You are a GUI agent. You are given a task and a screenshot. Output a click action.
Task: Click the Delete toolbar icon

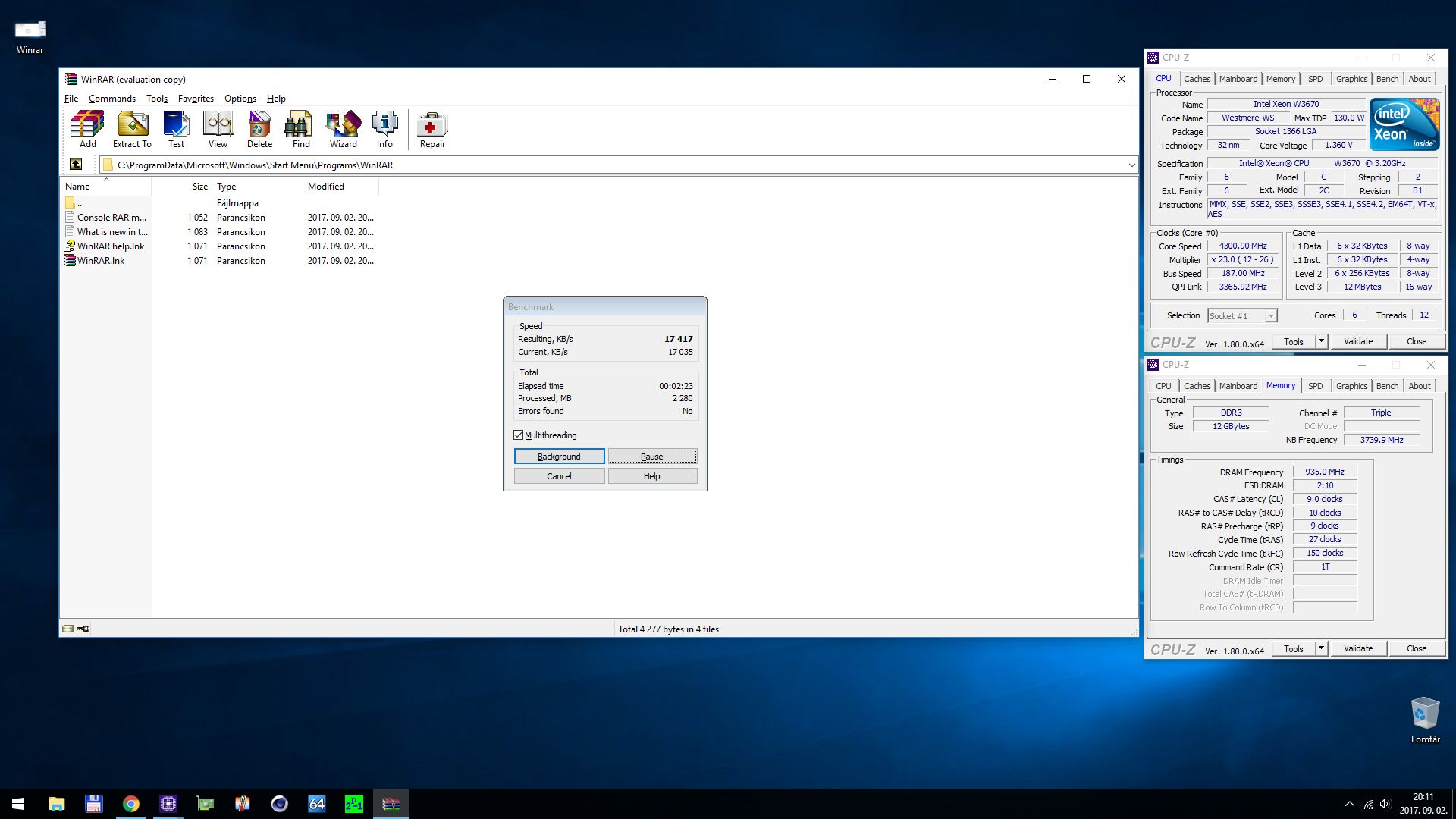pyautogui.click(x=259, y=130)
